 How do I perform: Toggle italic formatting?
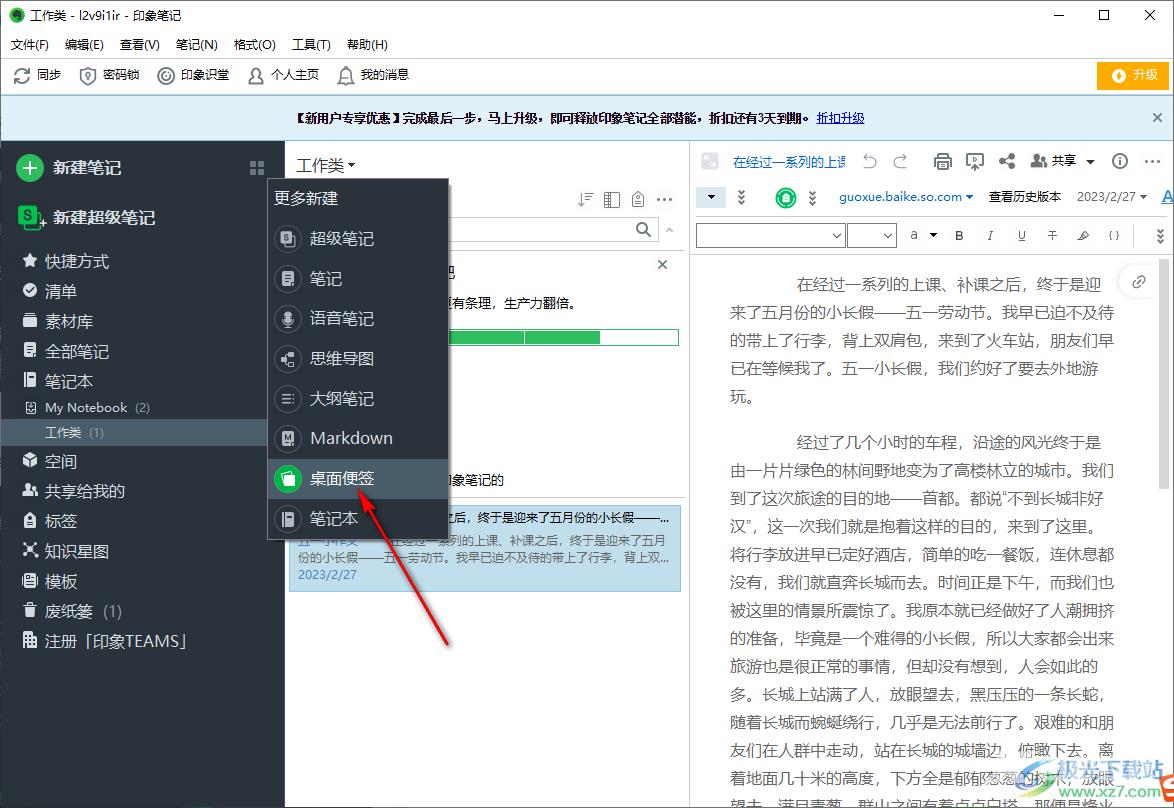coord(990,236)
